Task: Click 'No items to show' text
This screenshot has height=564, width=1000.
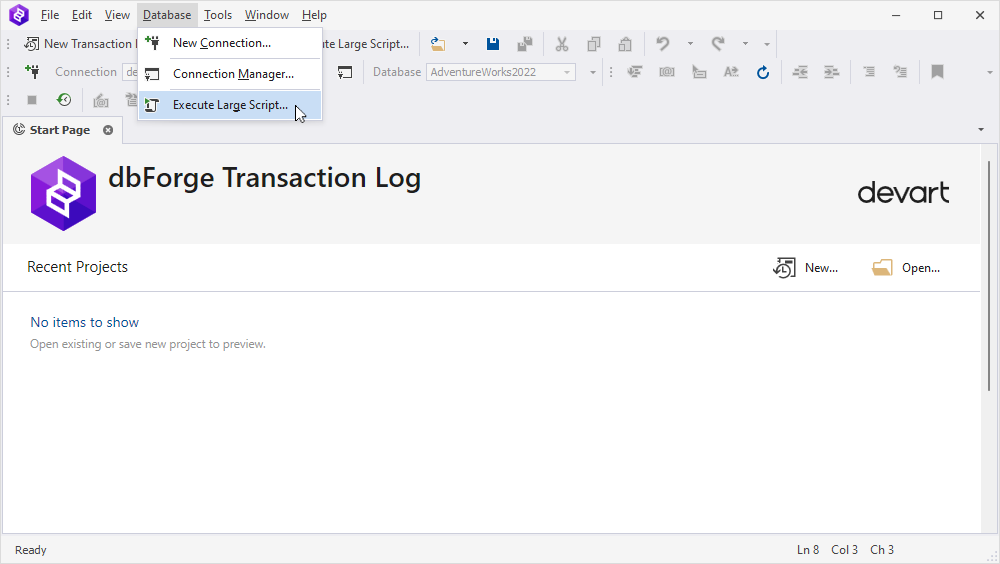Action: pyautogui.click(x=85, y=322)
